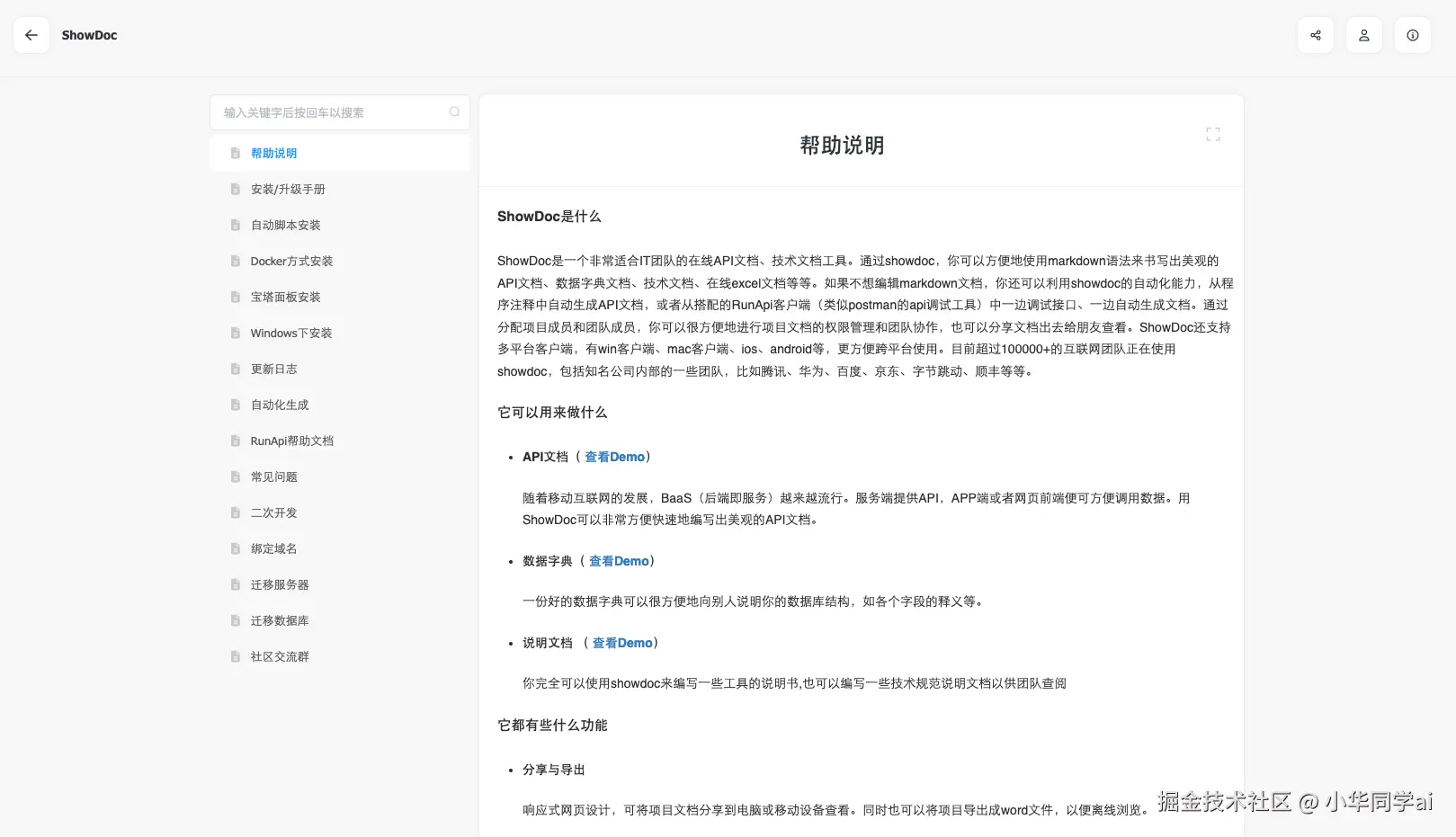Click the back arrow button

[31, 35]
